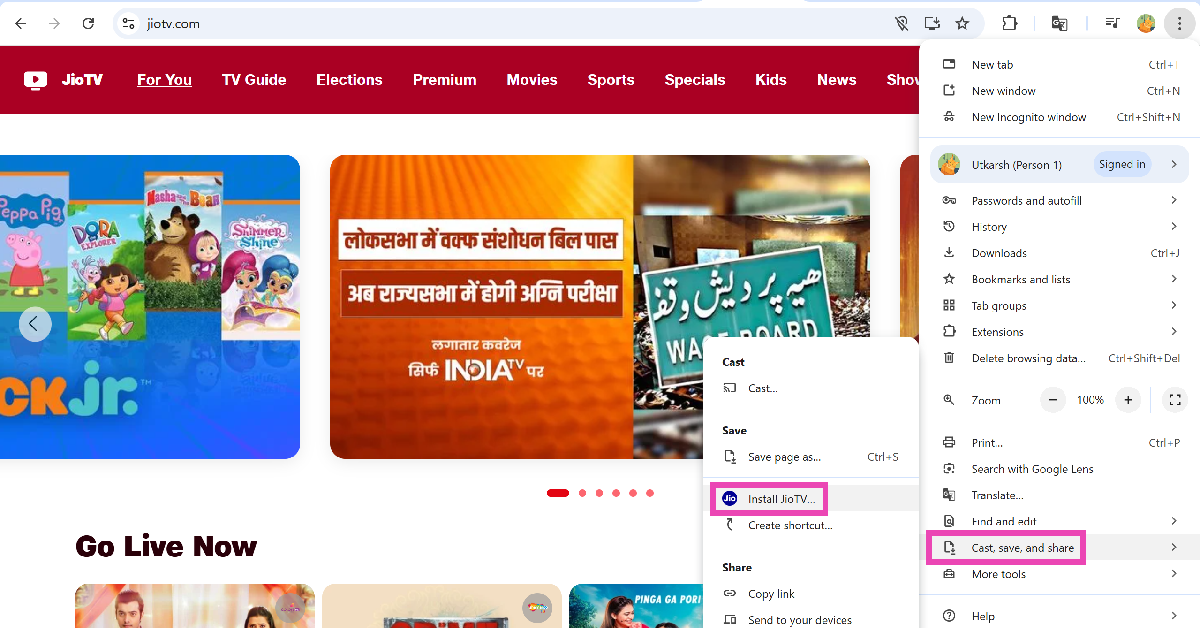The height and width of the screenshot is (628, 1200).
Task: Expand Bookmarks and lists submenu
Action: tap(1174, 279)
